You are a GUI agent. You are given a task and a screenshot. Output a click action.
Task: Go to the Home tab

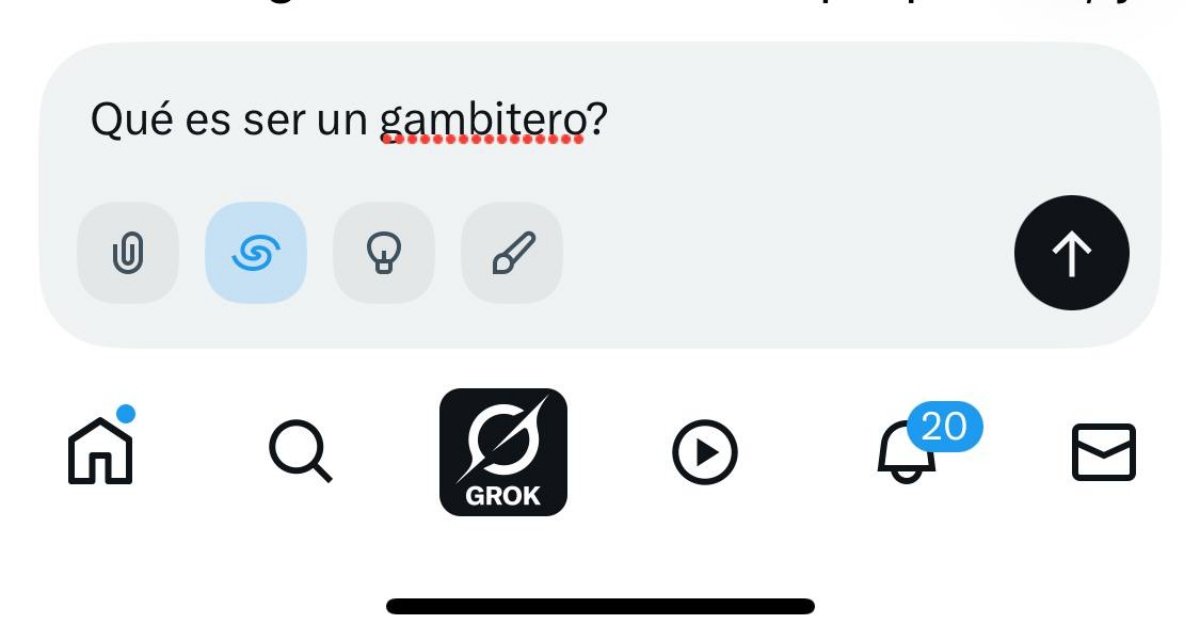[x=100, y=452]
